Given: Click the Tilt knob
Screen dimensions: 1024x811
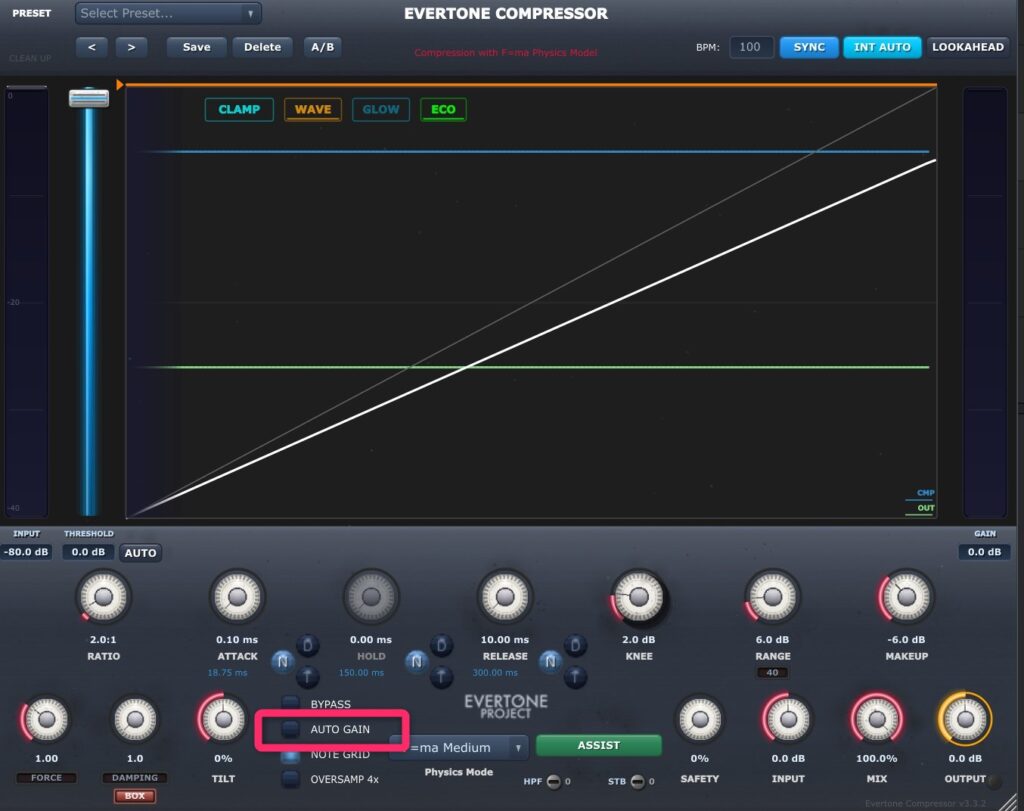Looking at the screenshot, I should [x=224, y=719].
